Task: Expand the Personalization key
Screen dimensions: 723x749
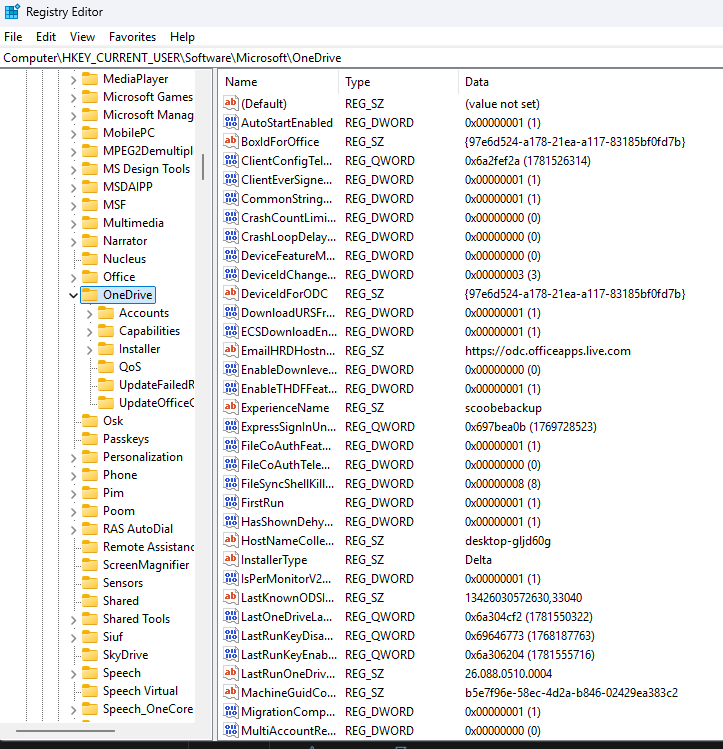Action: pos(73,458)
